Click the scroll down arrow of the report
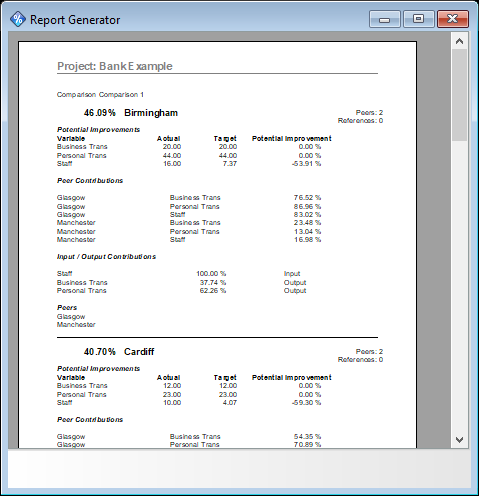 click(459, 440)
